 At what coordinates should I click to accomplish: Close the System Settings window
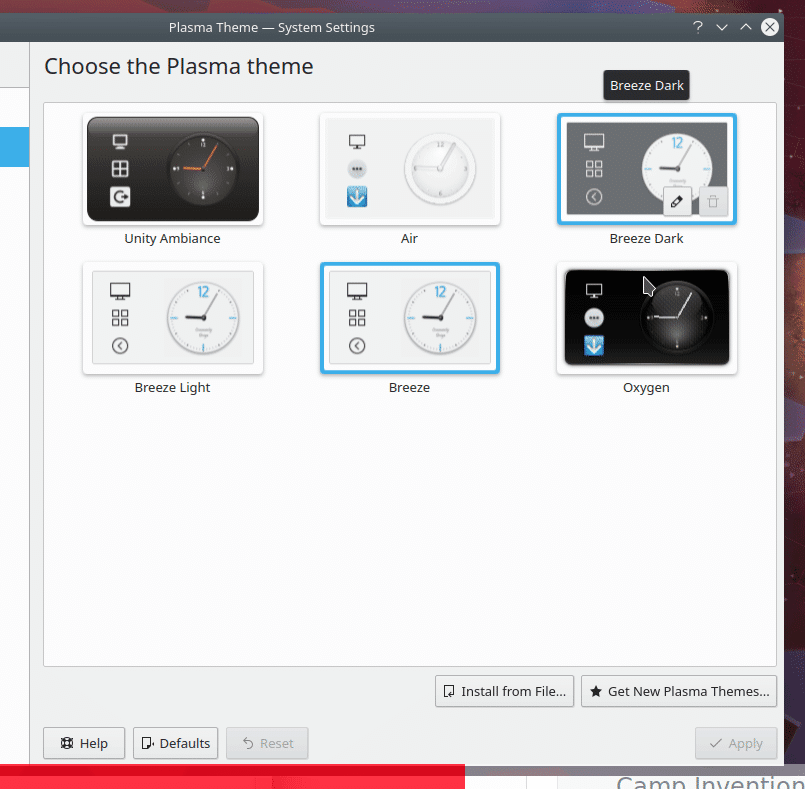[770, 27]
